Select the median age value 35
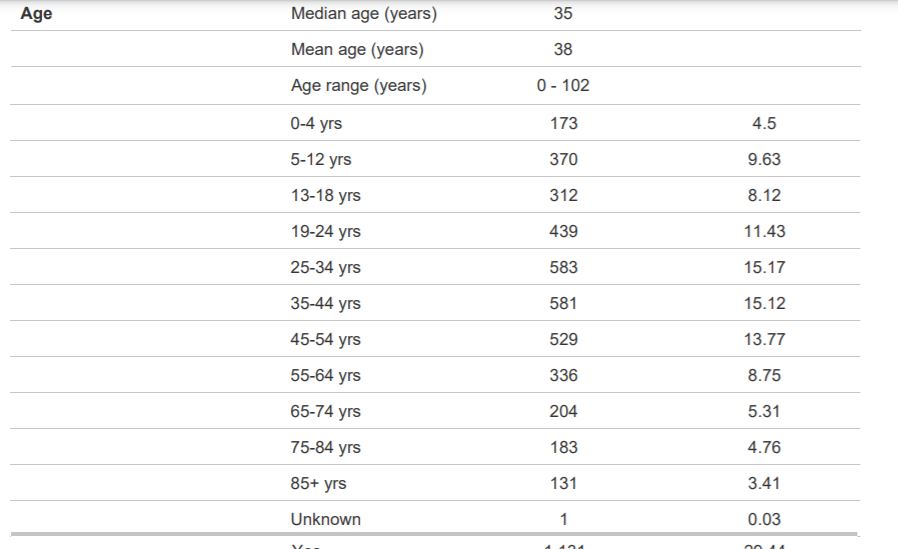Viewport: 898px width, 549px height. pos(563,13)
